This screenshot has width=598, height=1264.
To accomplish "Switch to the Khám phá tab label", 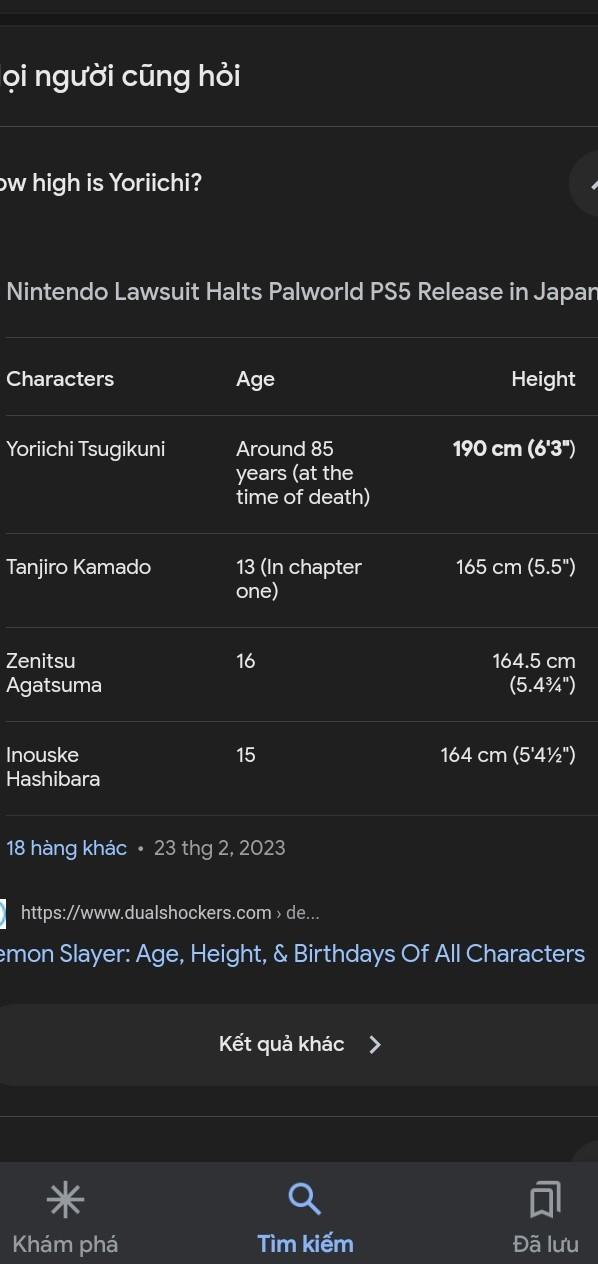I will tap(65, 1244).
